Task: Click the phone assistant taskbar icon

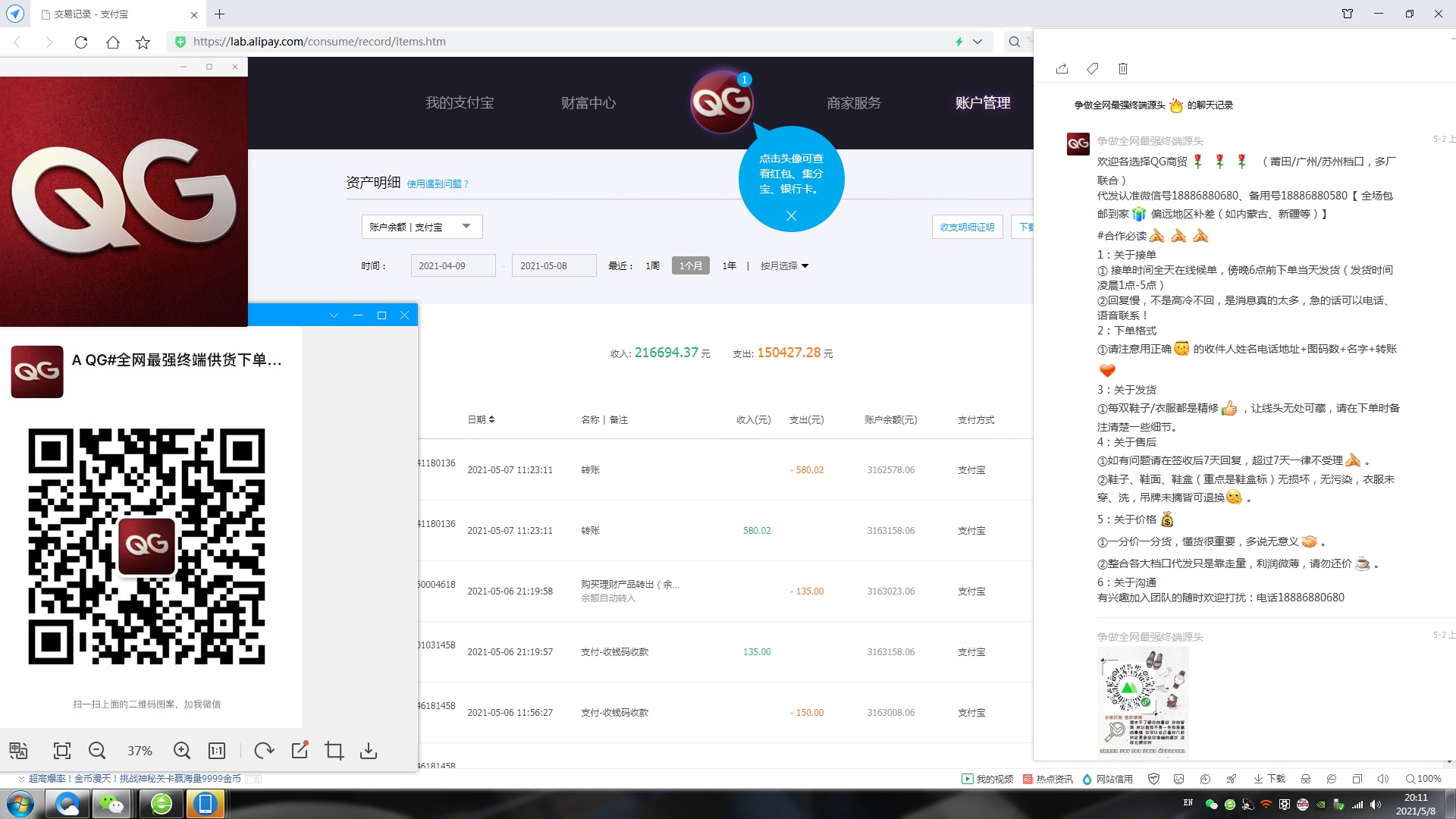Action: [x=205, y=804]
